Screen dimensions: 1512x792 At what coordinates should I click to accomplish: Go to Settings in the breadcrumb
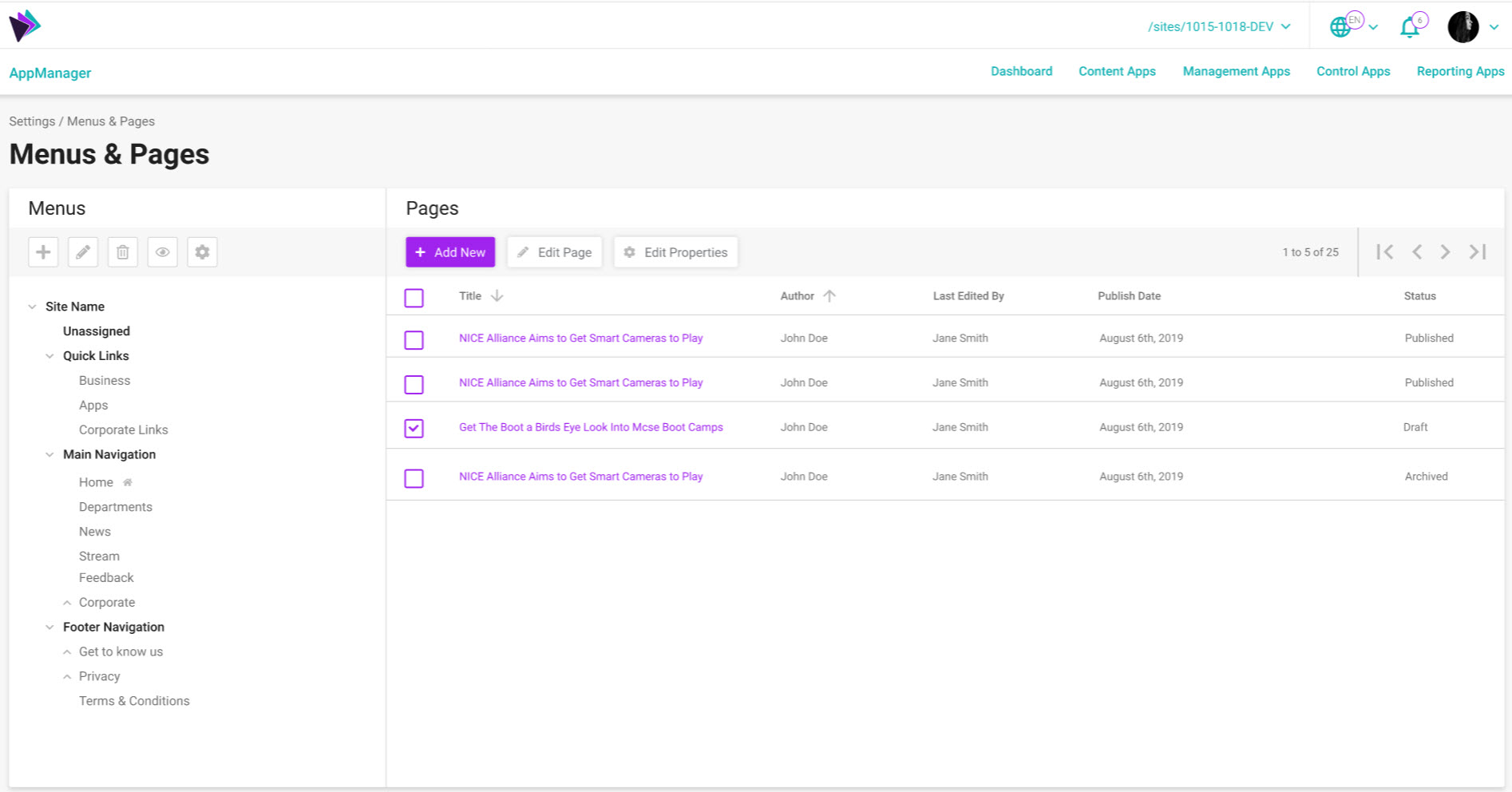pyautogui.click(x=32, y=121)
